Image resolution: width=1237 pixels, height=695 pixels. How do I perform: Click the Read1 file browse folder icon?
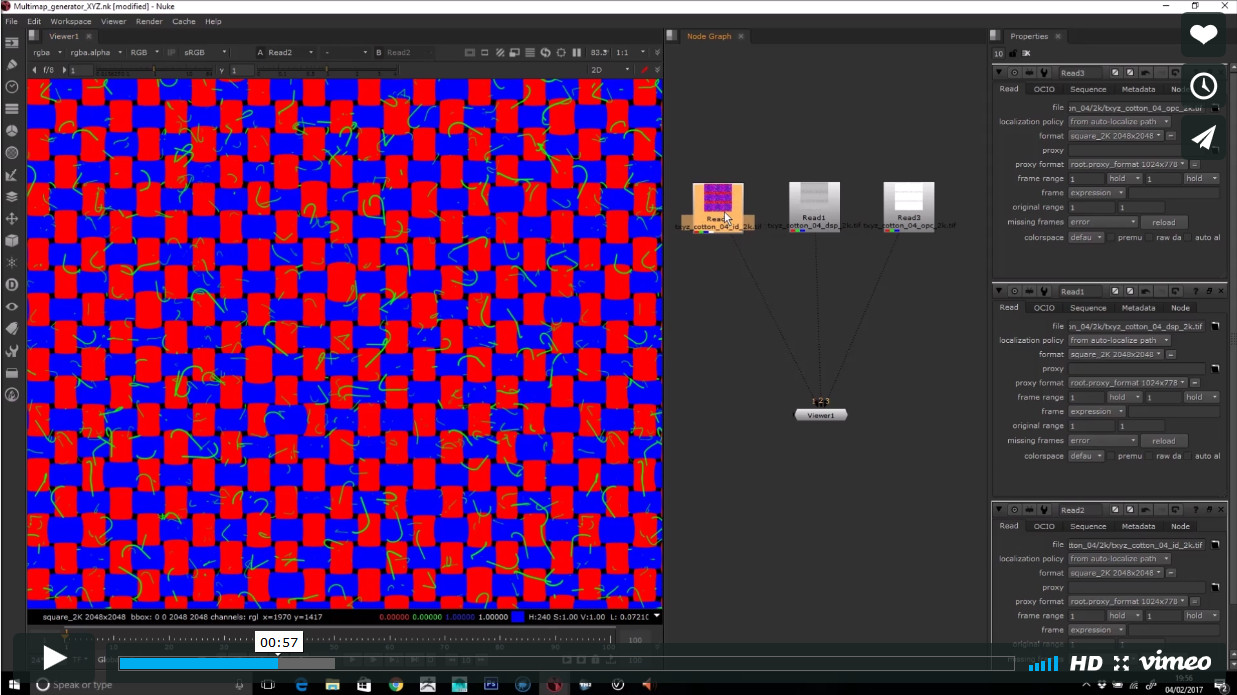pos(1216,327)
